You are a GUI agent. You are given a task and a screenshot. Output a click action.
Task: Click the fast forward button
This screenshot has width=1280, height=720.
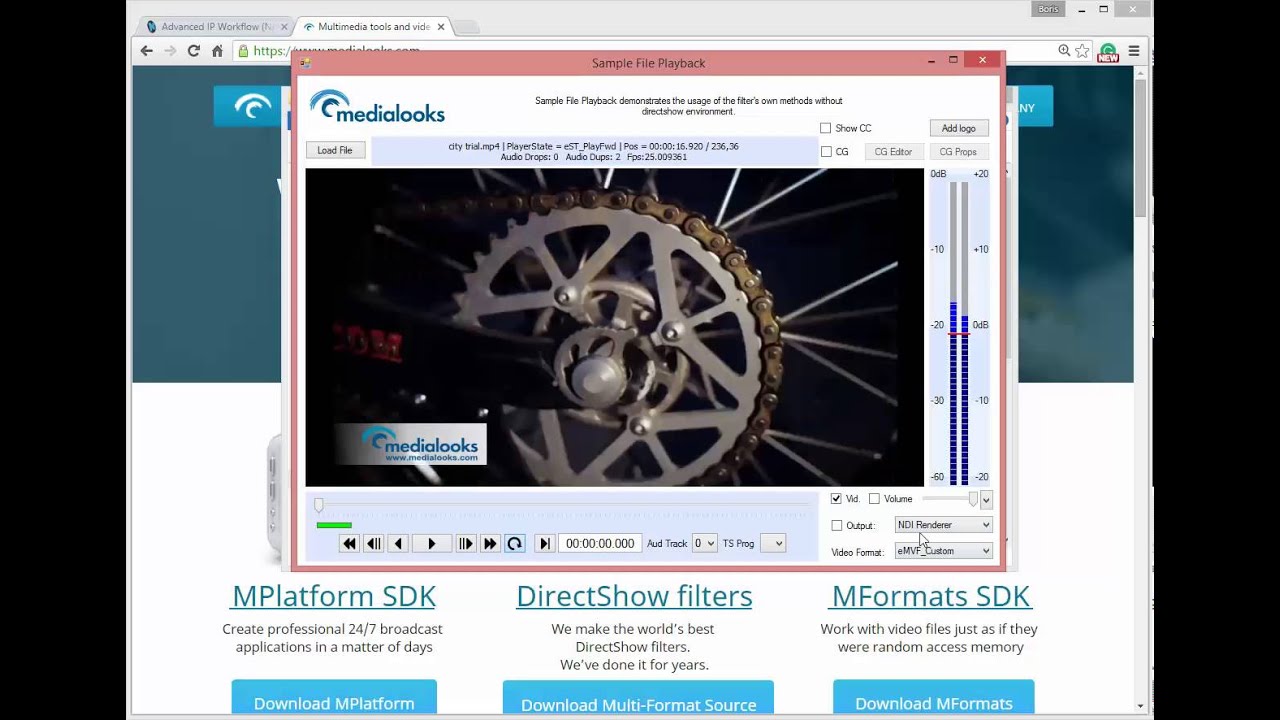point(489,543)
